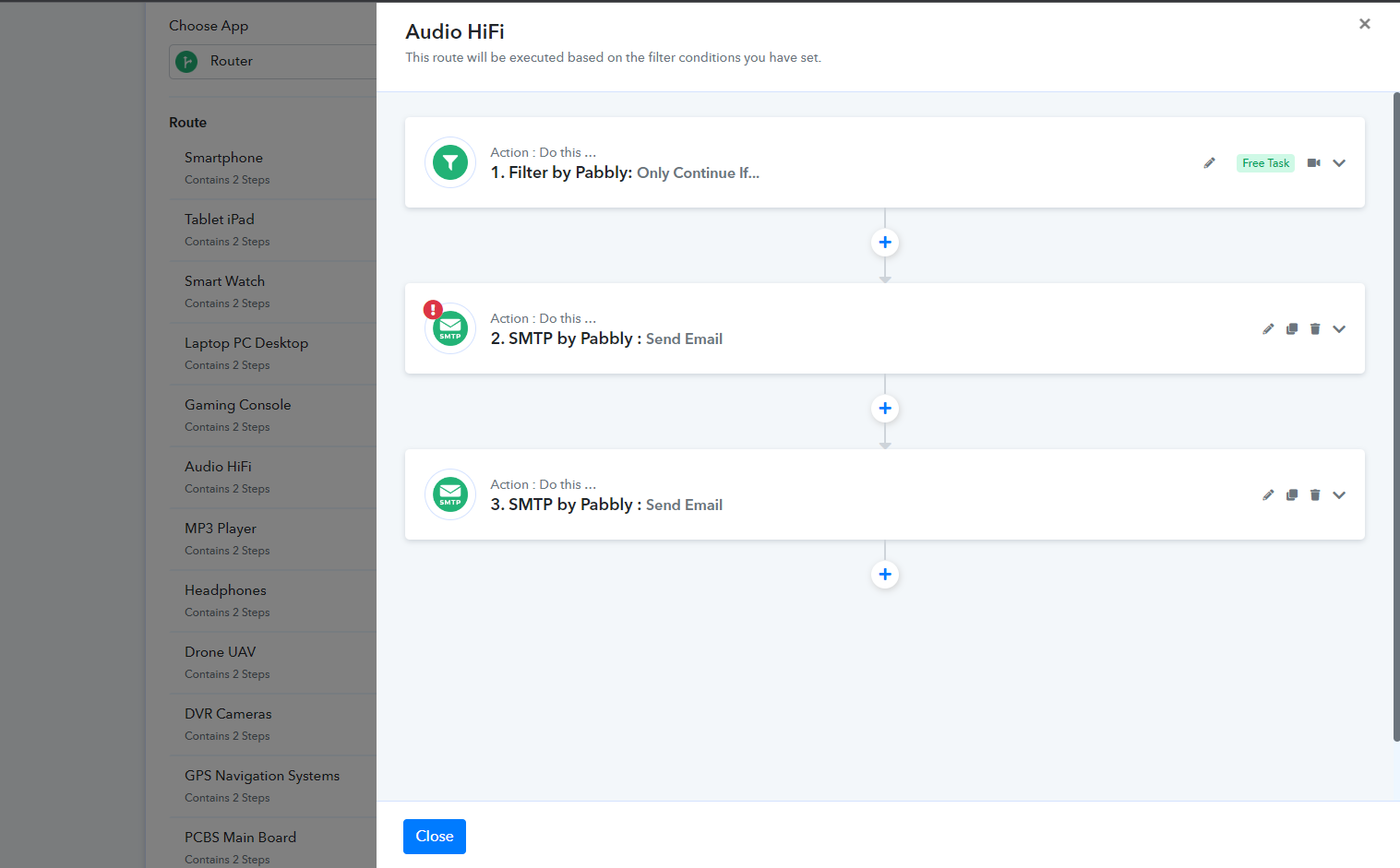Expand the Filter by Pabbly step chevron
The image size is (1400, 868).
point(1339,163)
